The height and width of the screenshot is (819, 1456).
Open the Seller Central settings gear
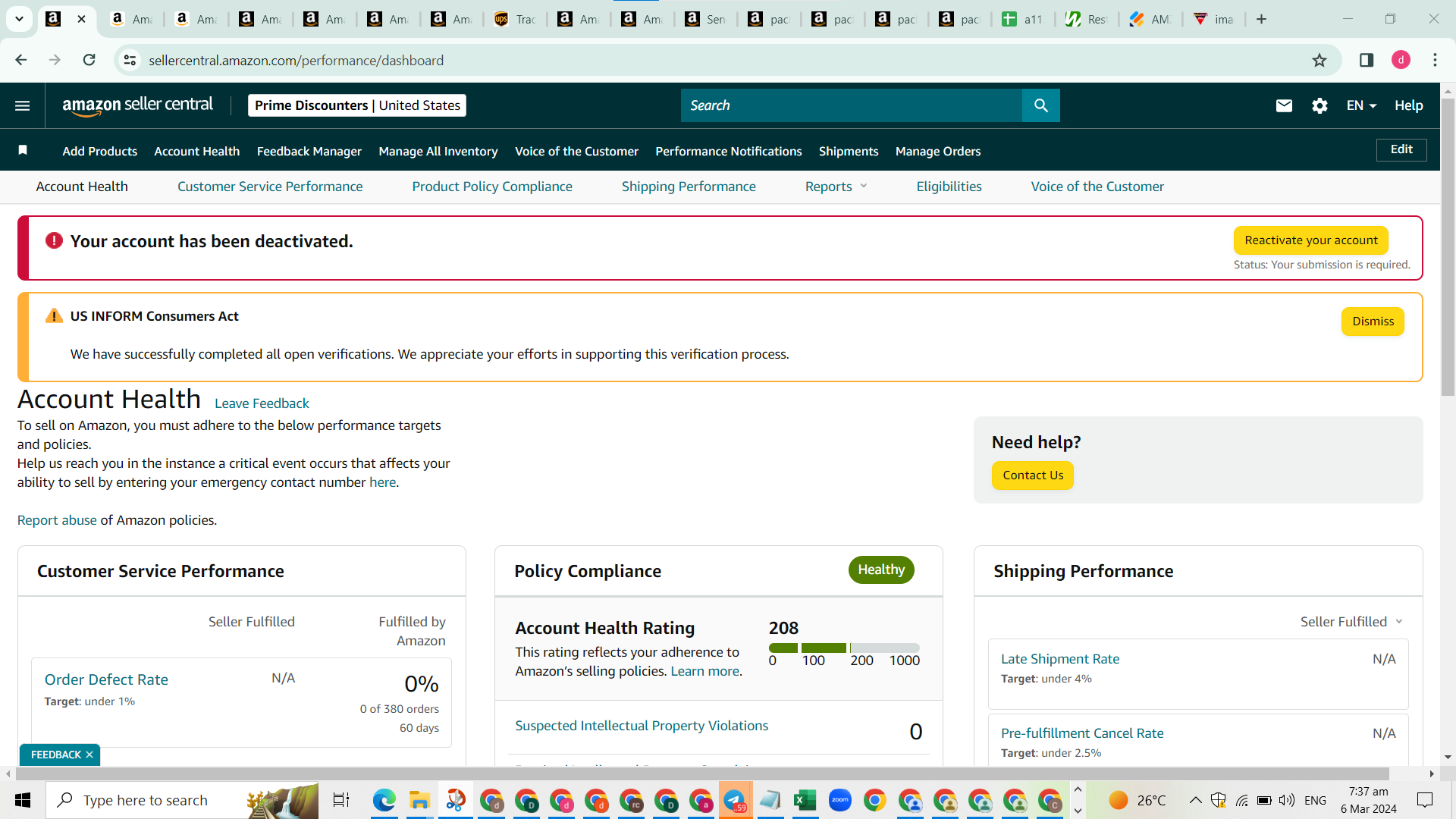tap(1319, 105)
